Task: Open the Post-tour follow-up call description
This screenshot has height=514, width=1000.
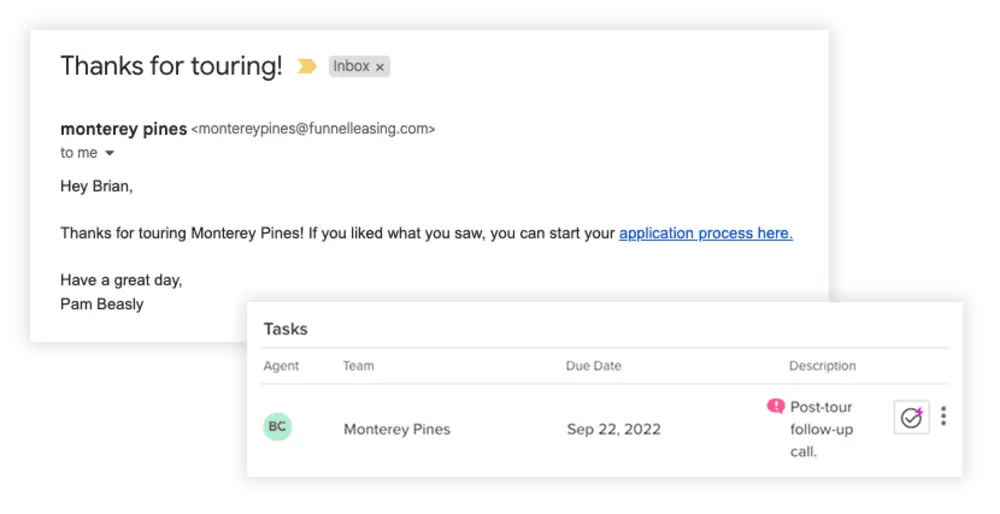Action: tap(821, 429)
